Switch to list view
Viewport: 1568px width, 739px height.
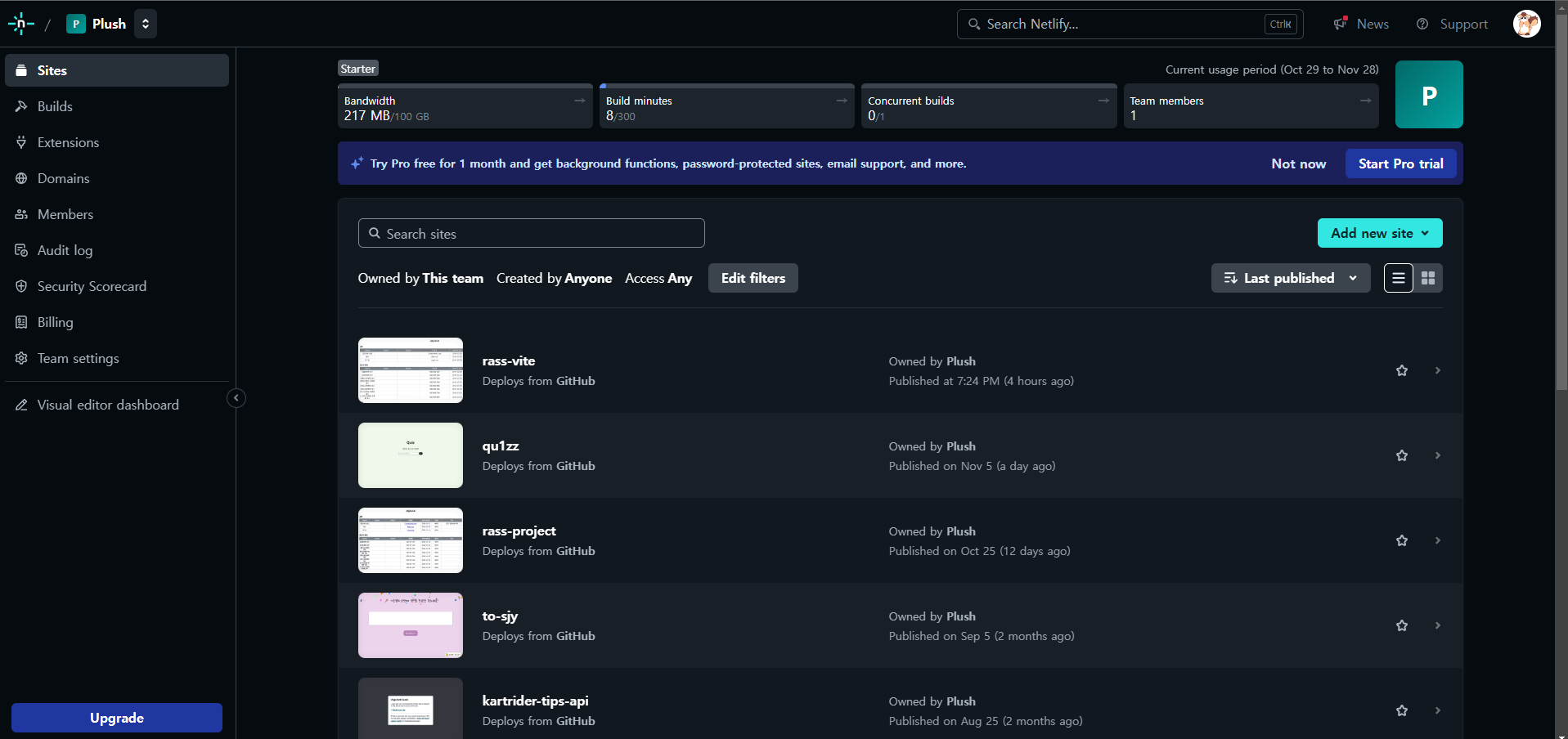1399,278
